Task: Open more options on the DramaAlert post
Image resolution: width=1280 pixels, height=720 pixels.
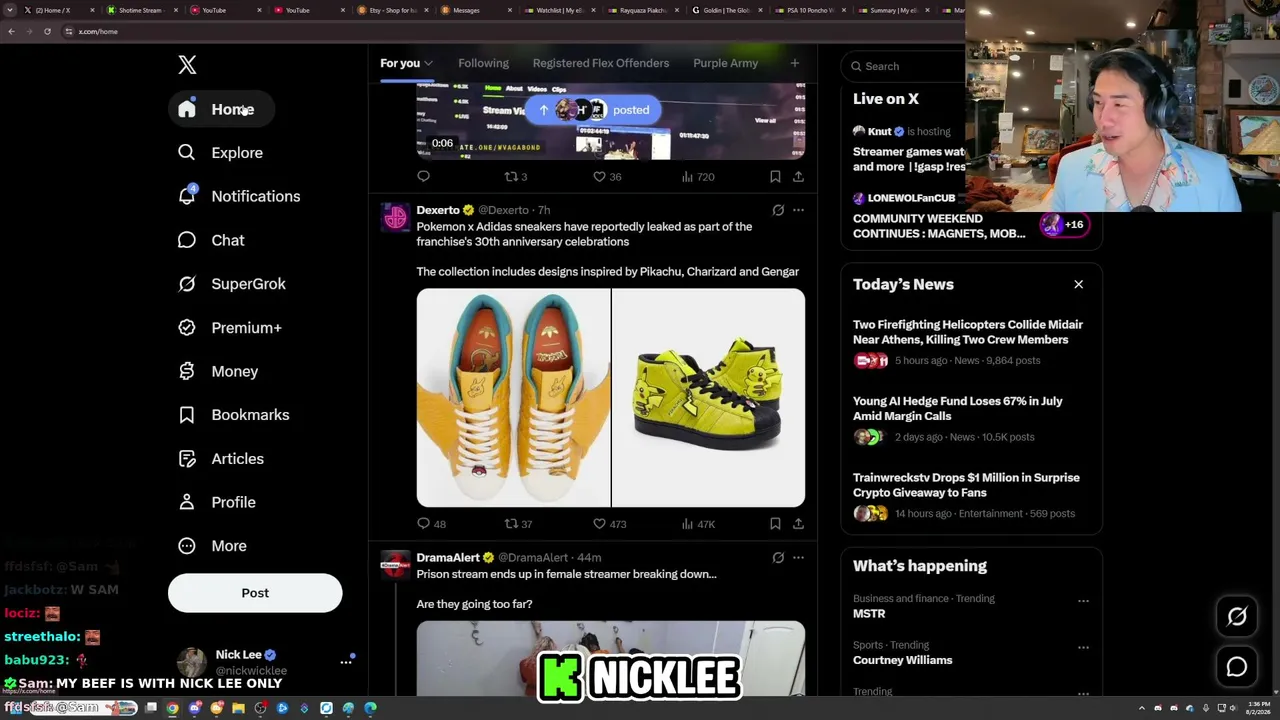Action: [798, 557]
